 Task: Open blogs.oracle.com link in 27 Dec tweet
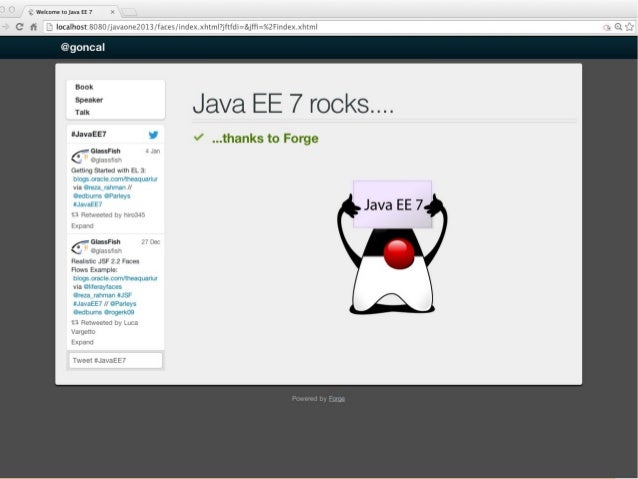coord(115,278)
